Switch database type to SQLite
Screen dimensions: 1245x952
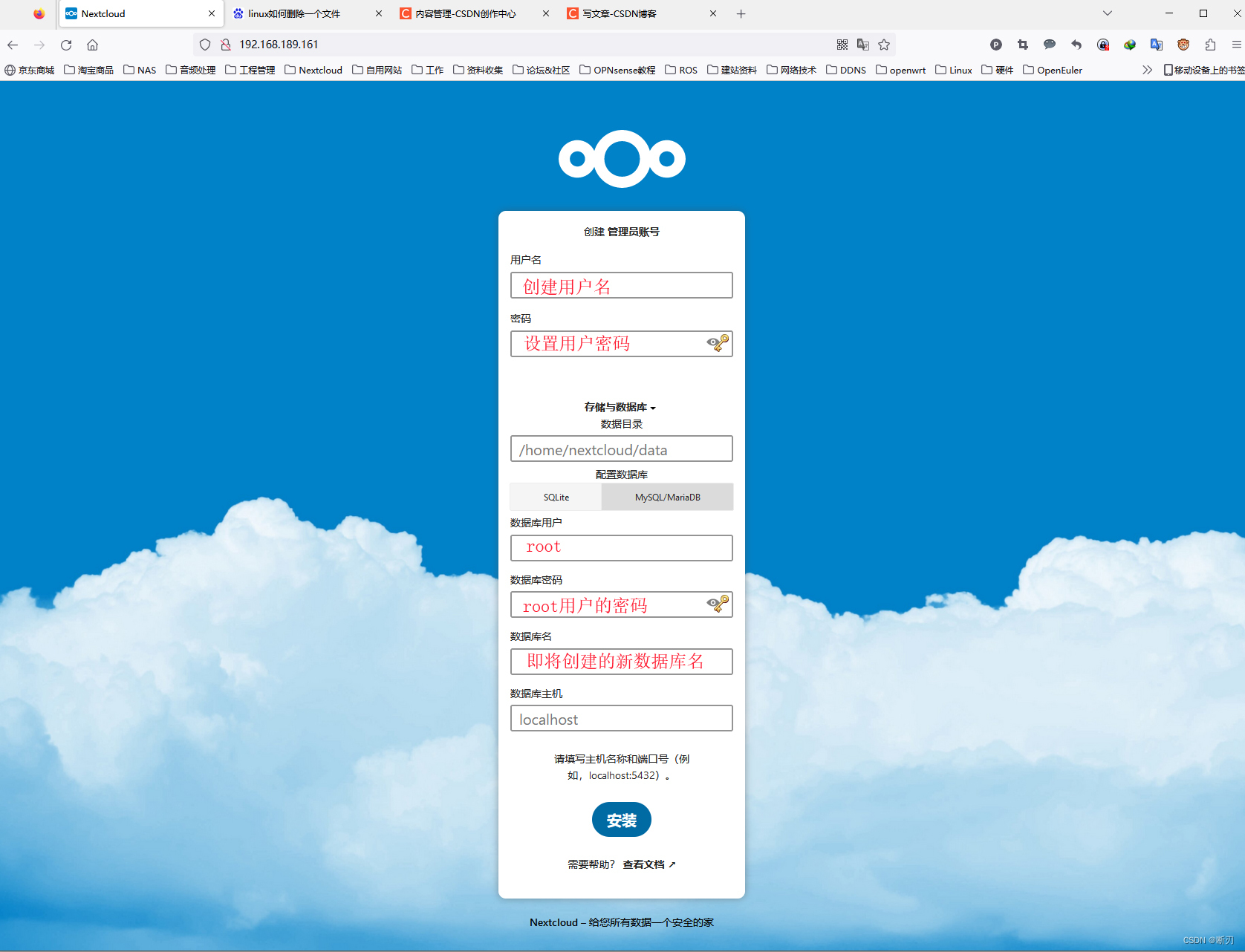[x=555, y=497]
